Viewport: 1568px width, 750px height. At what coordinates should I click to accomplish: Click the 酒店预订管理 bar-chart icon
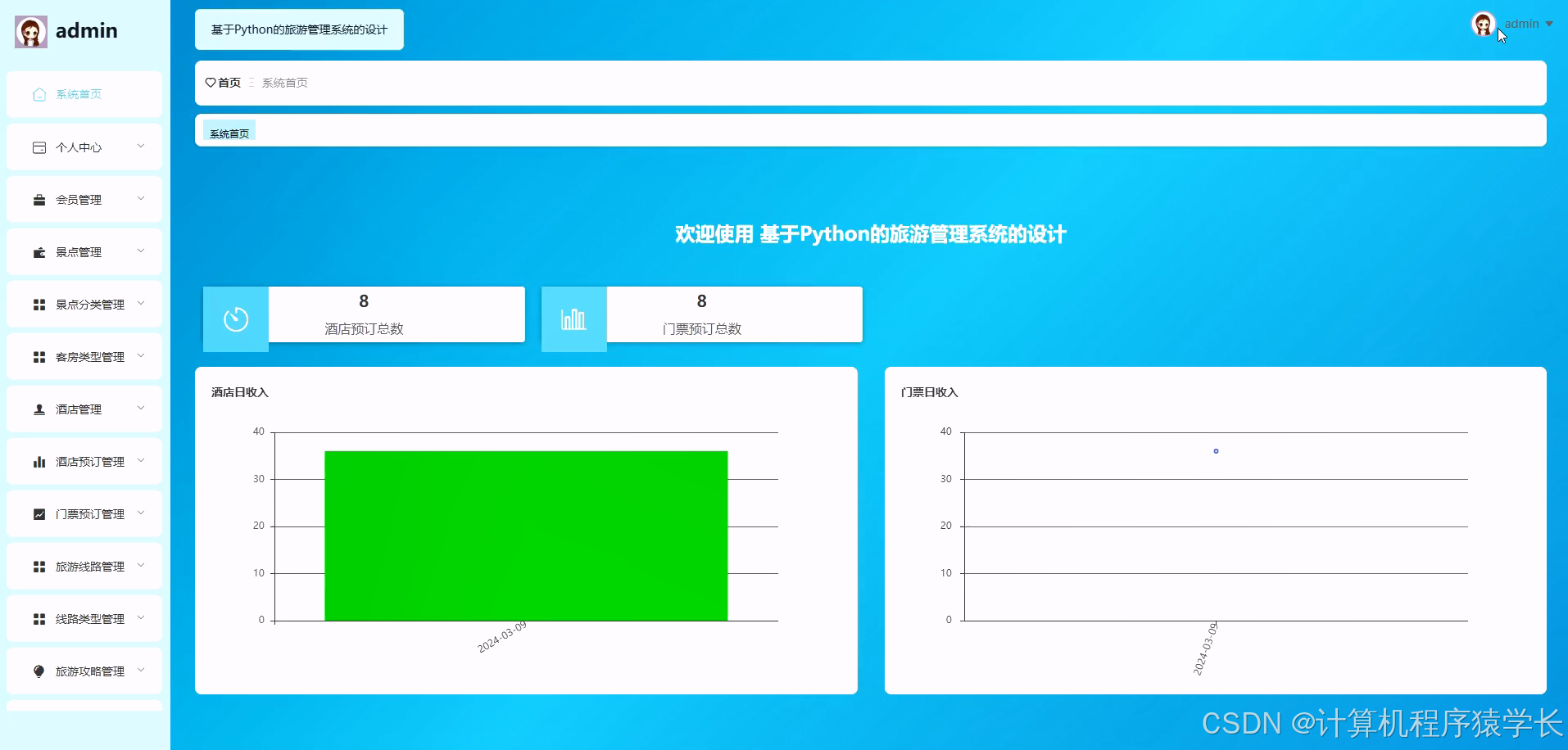(x=39, y=461)
